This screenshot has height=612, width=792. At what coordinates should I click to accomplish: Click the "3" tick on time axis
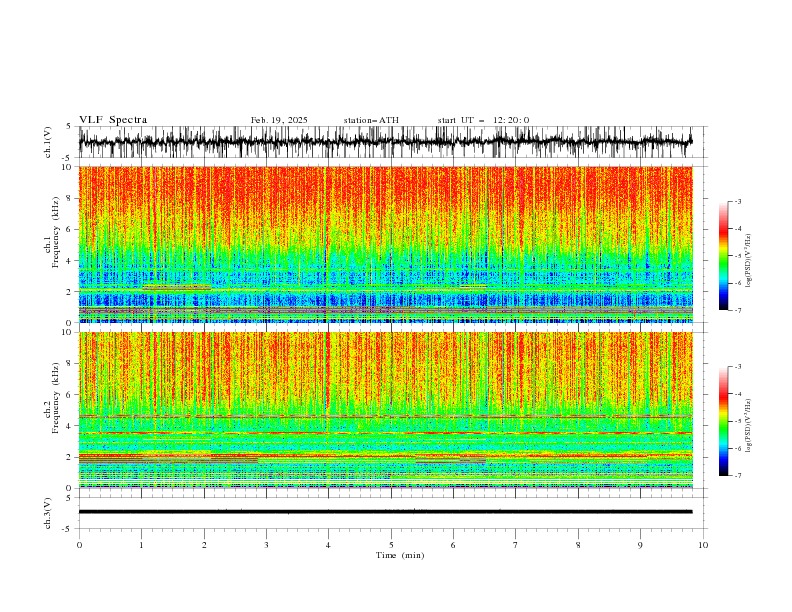tap(266, 545)
